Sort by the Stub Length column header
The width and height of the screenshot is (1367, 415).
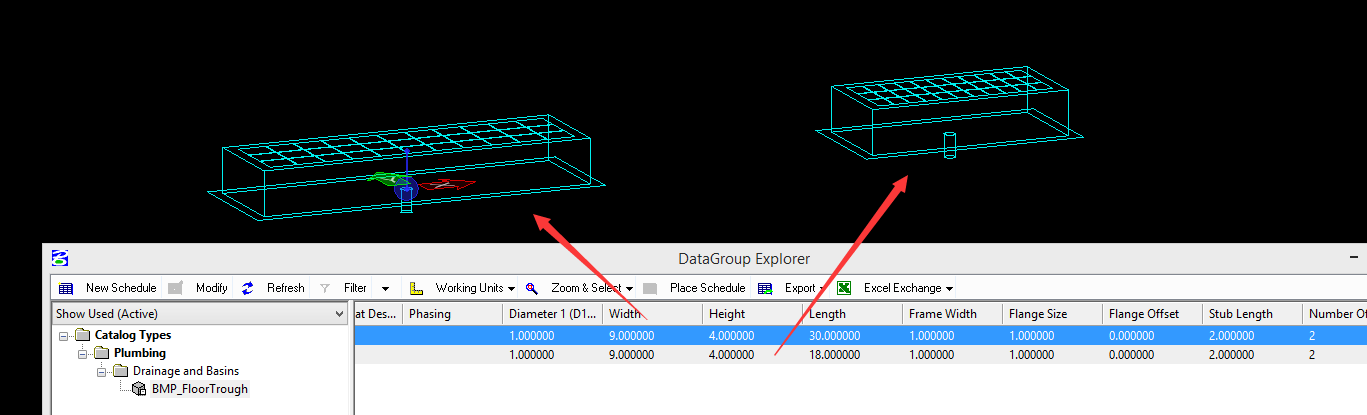click(1252, 314)
